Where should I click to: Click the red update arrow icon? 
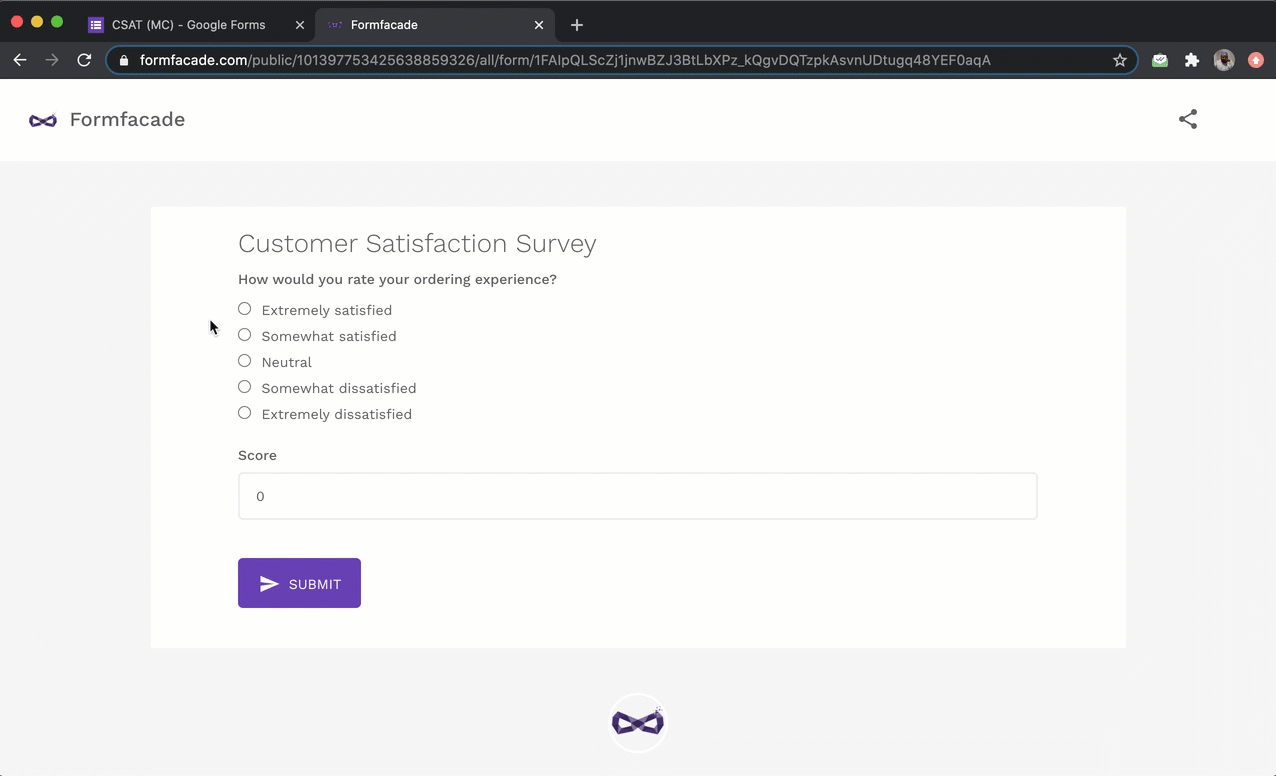(1256, 60)
